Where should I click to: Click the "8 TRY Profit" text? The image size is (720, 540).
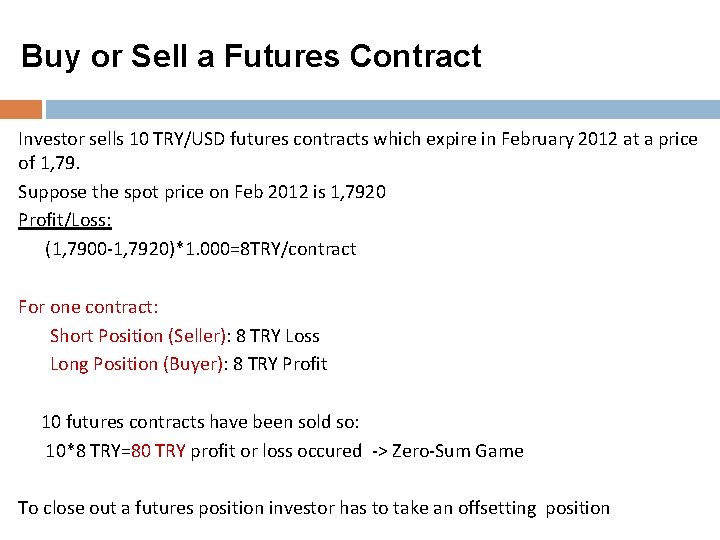(x=280, y=364)
